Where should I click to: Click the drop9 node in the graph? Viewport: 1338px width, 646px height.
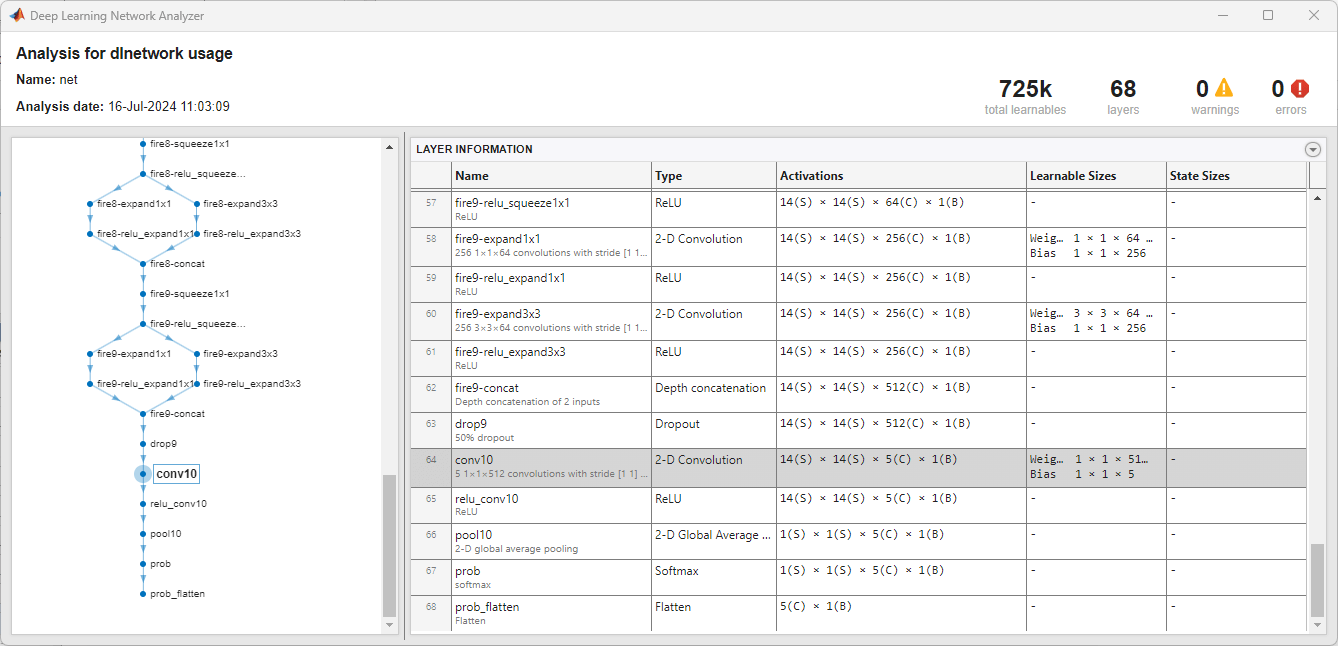[x=143, y=444]
